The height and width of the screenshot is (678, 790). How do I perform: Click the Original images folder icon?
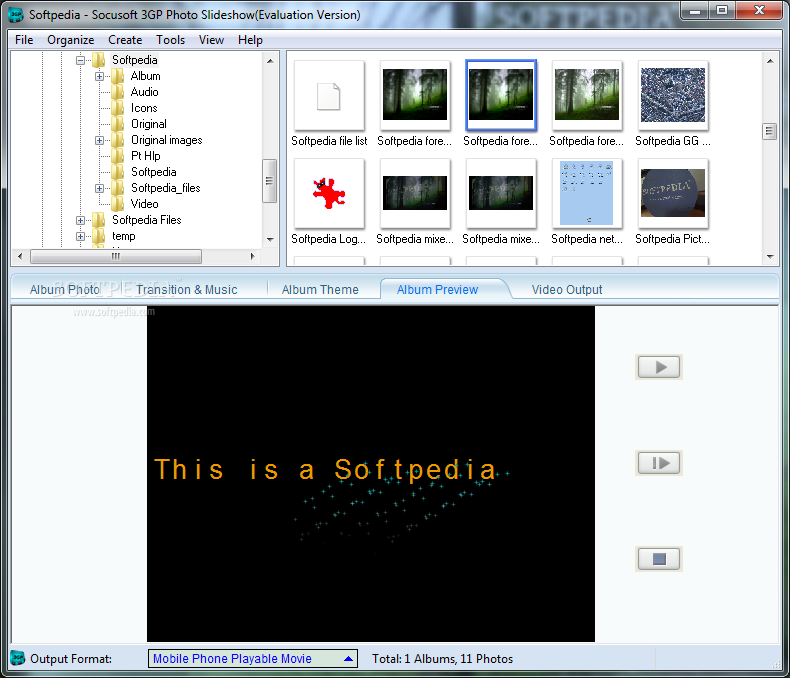pos(118,140)
